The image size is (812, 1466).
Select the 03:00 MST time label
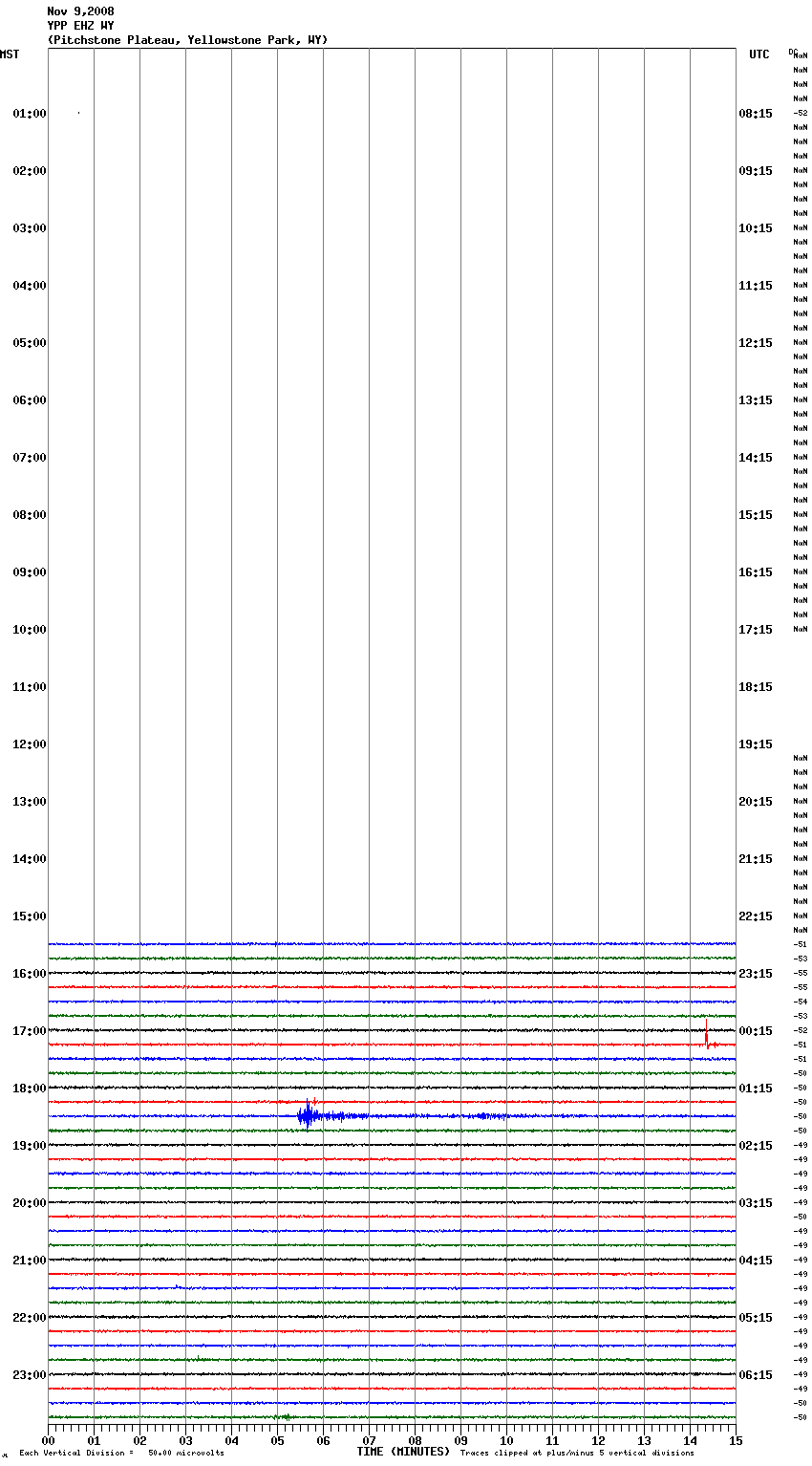point(30,228)
